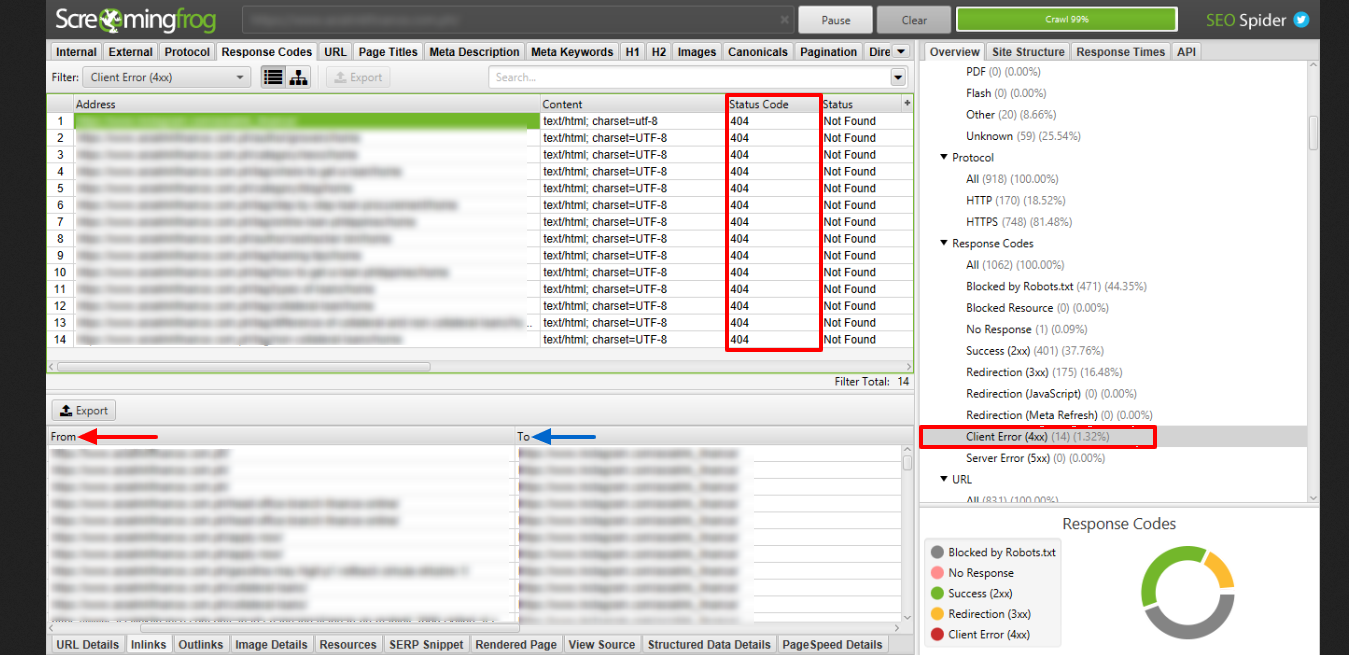The image size is (1349, 655).
Task: Switch to list view icon
Action: pyautogui.click(x=272, y=77)
